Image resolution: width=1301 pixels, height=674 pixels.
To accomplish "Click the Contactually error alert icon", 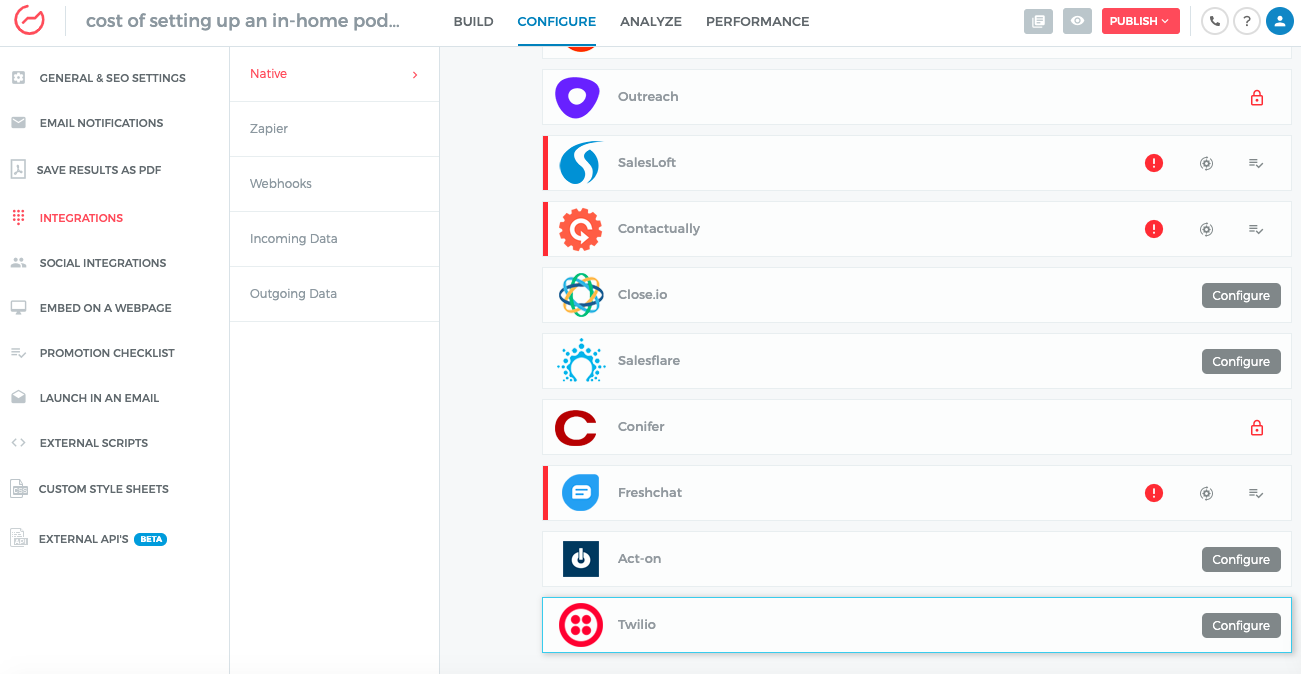I will 1154,229.
